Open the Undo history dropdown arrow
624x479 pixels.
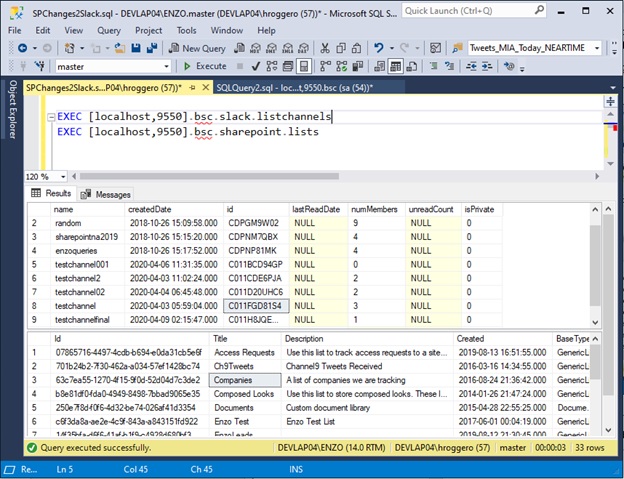coord(392,48)
